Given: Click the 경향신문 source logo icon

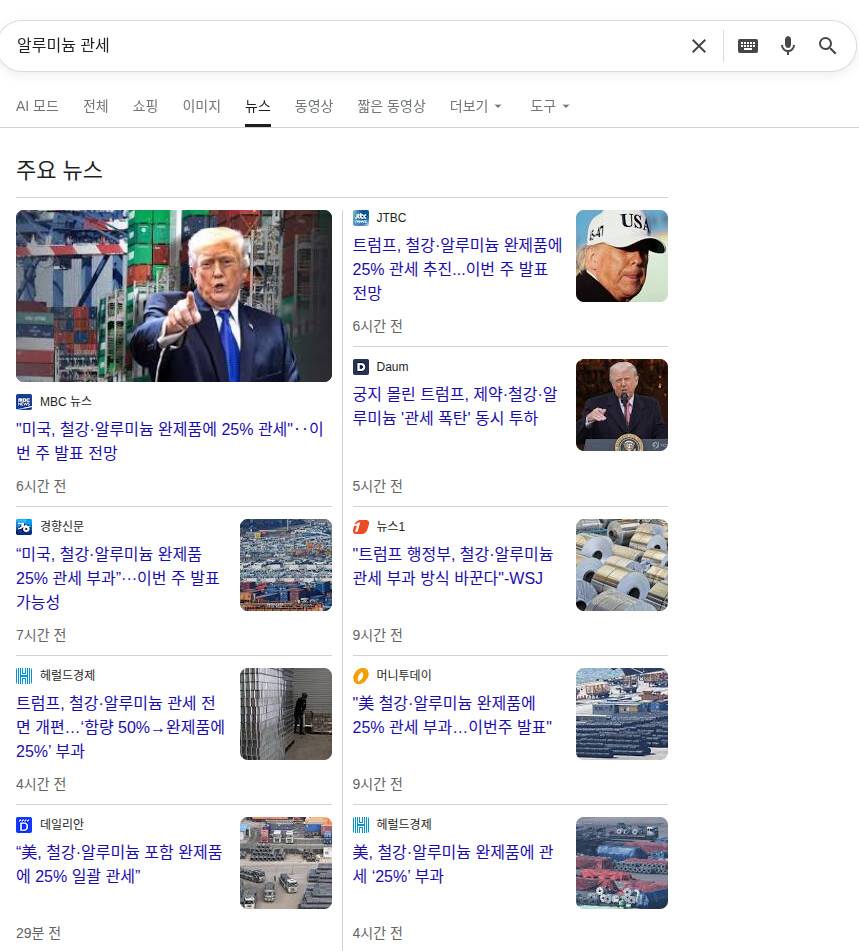Looking at the screenshot, I should tap(24, 526).
